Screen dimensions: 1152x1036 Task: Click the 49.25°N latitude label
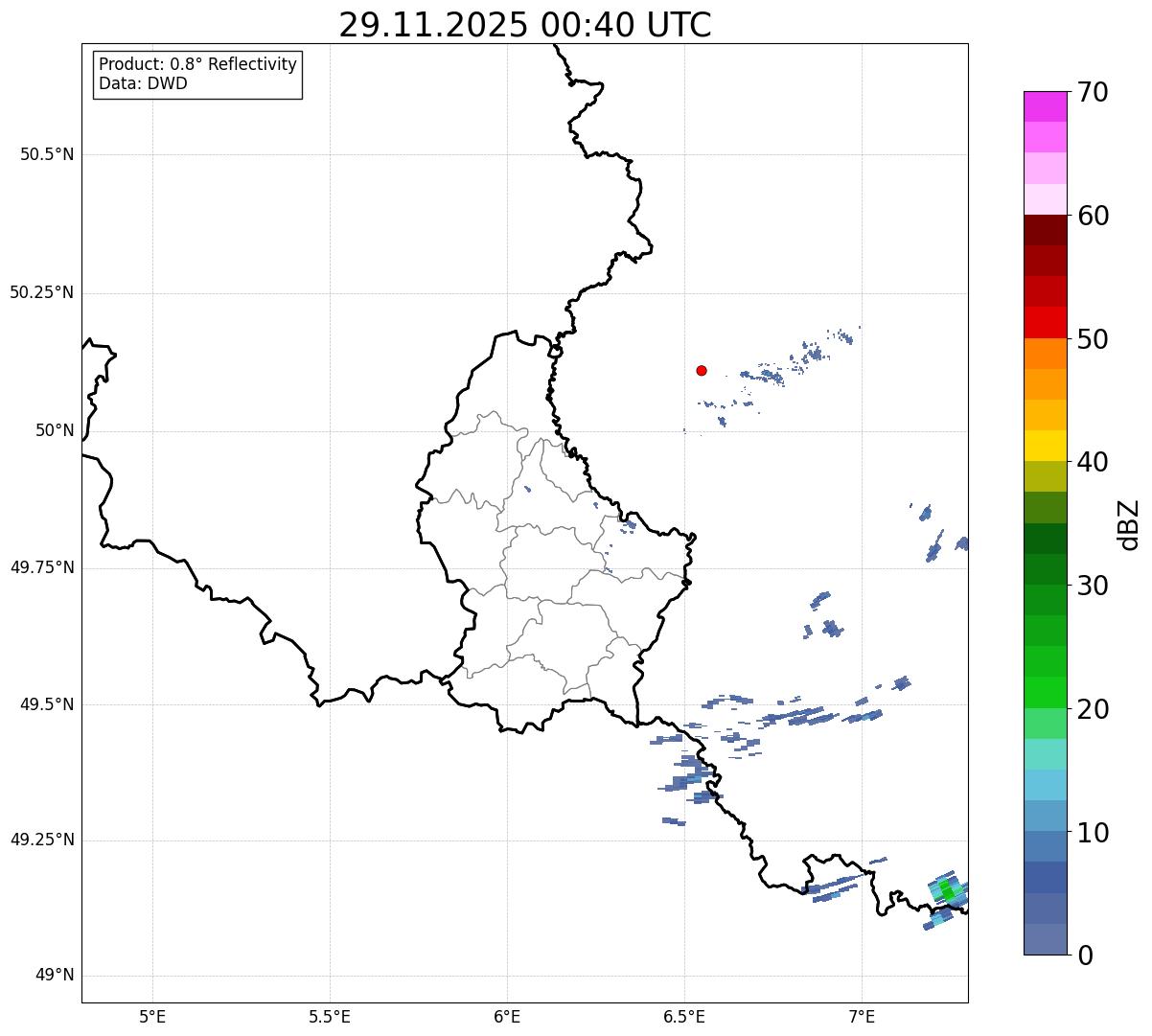[41, 840]
